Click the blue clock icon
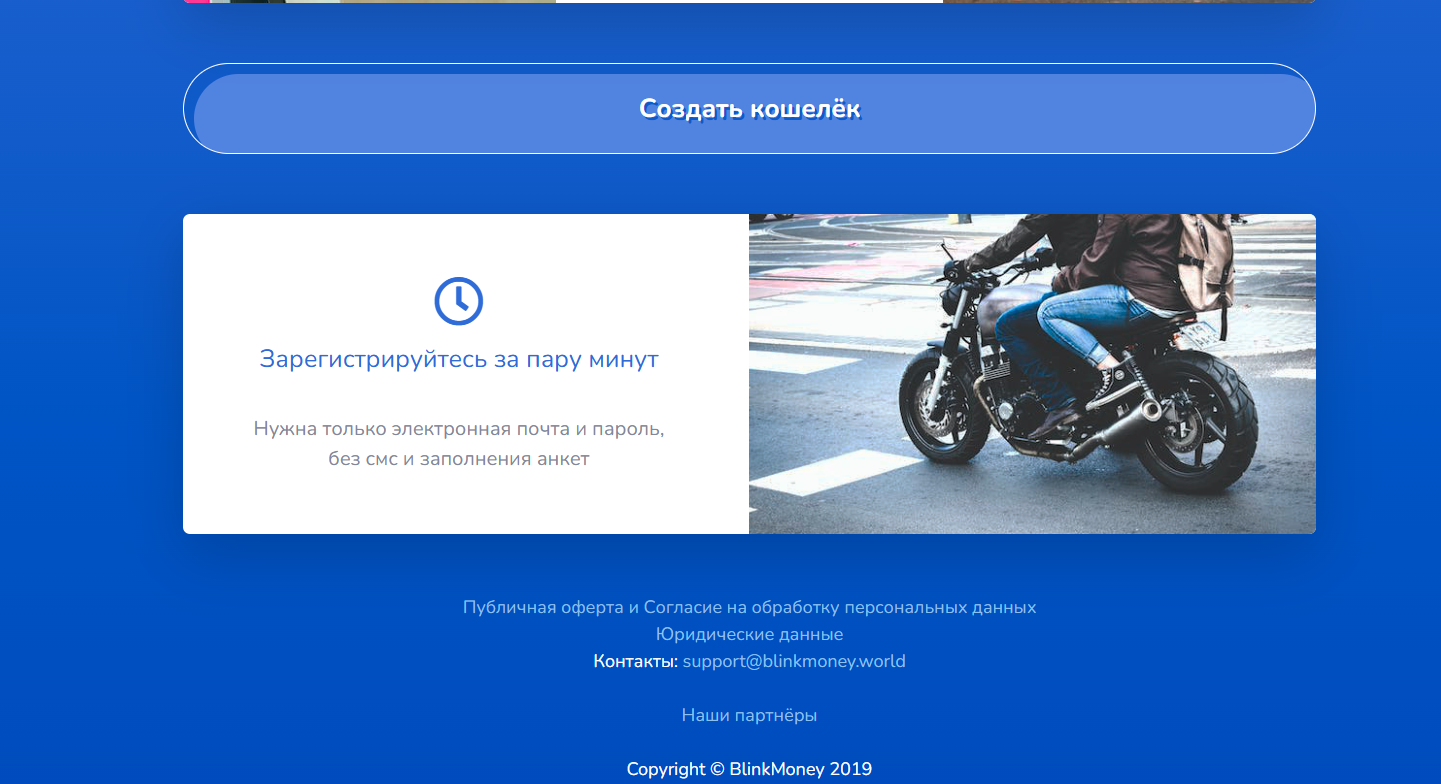Viewport: 1441px width, 784px height. click(458, 301)
